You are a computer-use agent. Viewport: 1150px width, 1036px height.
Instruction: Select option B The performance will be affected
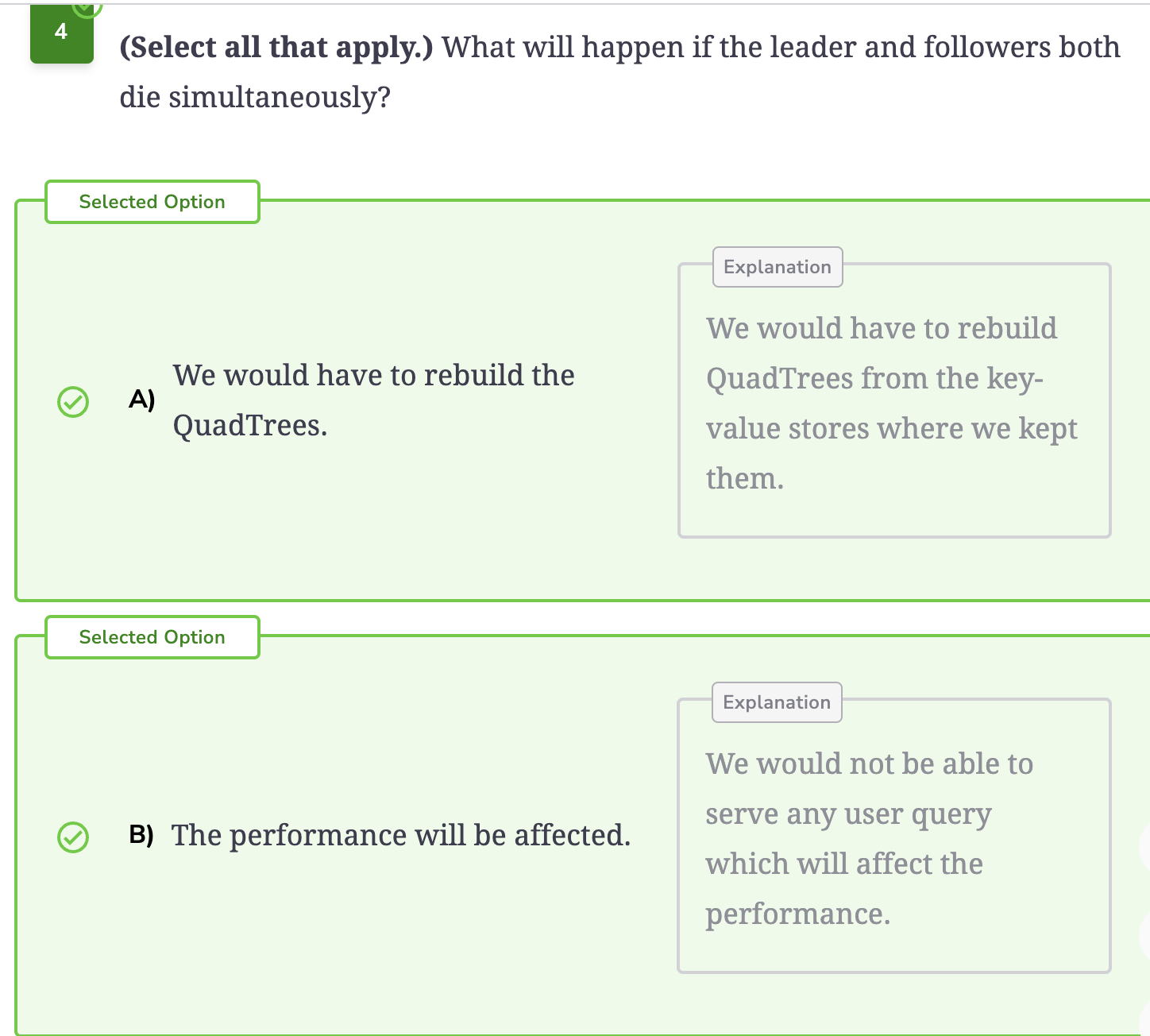point(401,835)
